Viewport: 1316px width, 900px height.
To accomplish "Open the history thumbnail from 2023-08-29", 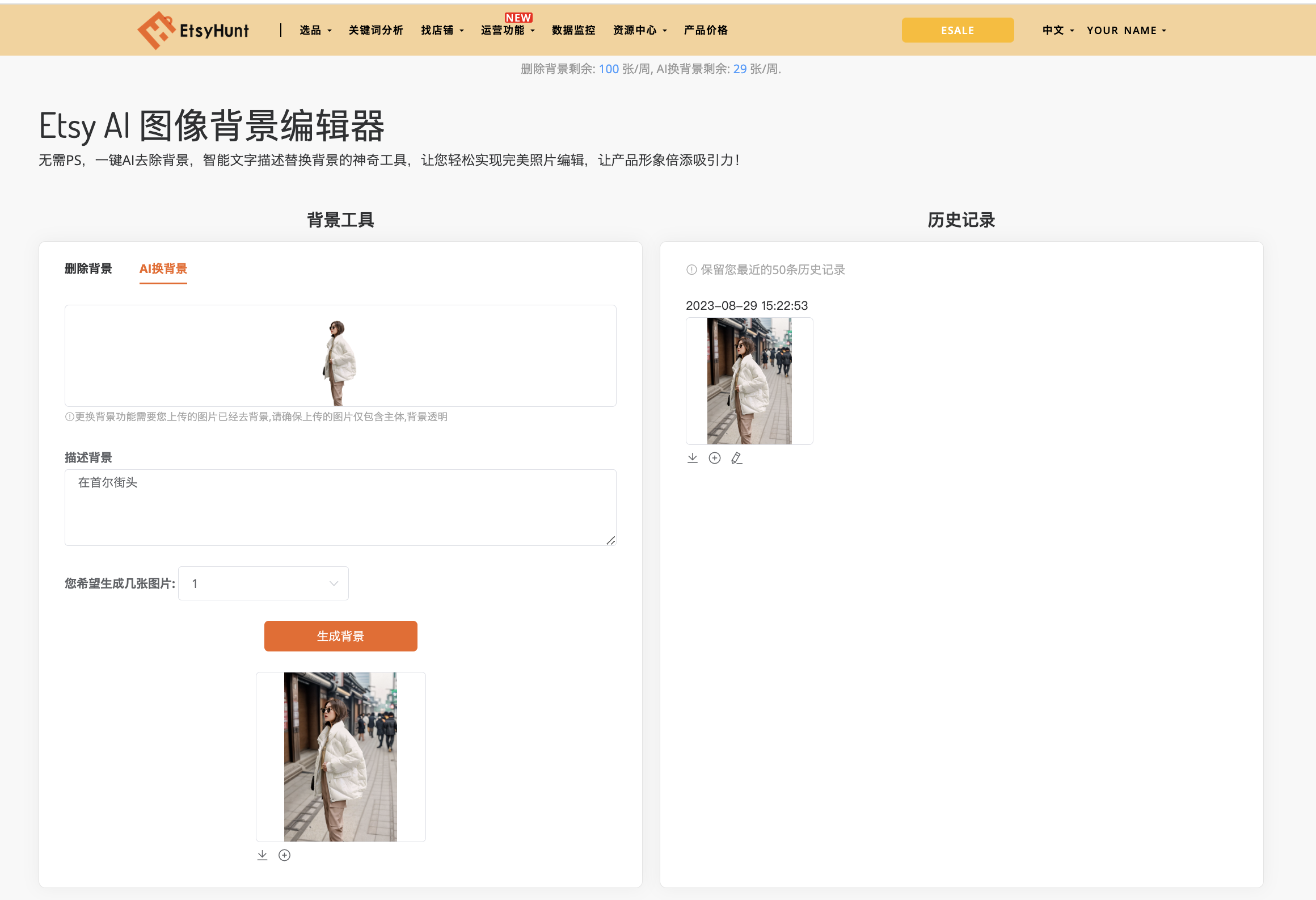I will point(749,381).
